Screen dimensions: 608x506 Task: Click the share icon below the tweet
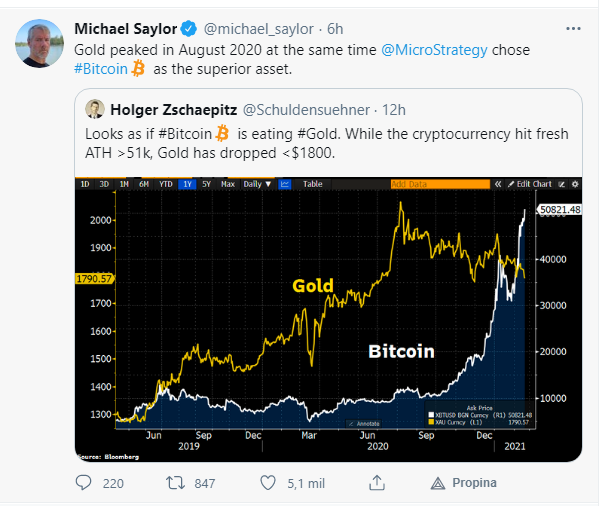pos(377,483)
